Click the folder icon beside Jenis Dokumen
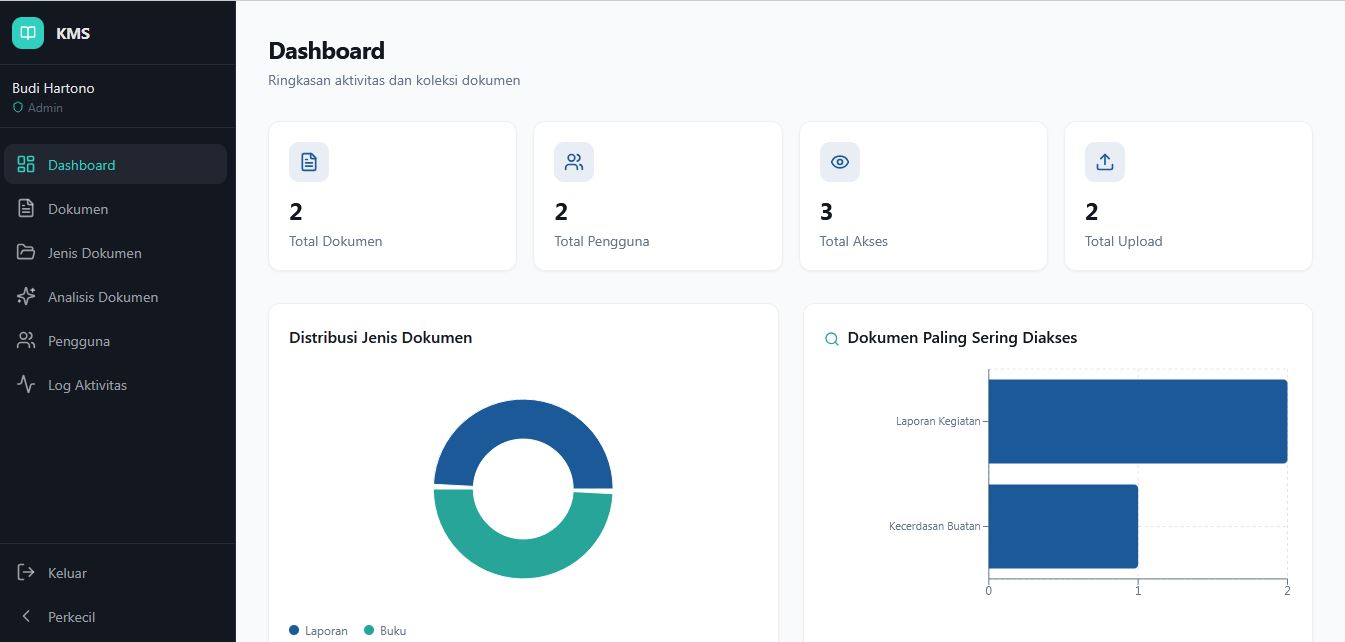Image resolution: width=1345 pixels, height=642 pixels. pos(27,253)
